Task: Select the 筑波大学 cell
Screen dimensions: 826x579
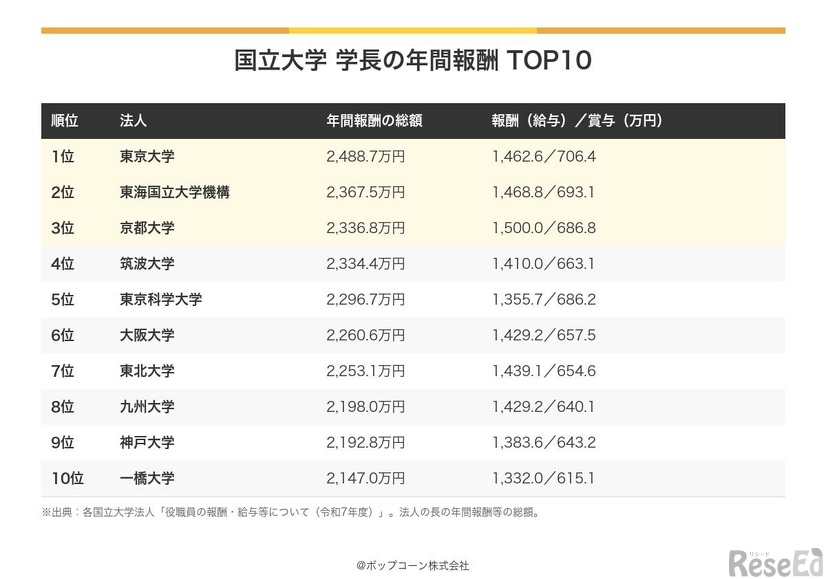Action: [147, 263]
